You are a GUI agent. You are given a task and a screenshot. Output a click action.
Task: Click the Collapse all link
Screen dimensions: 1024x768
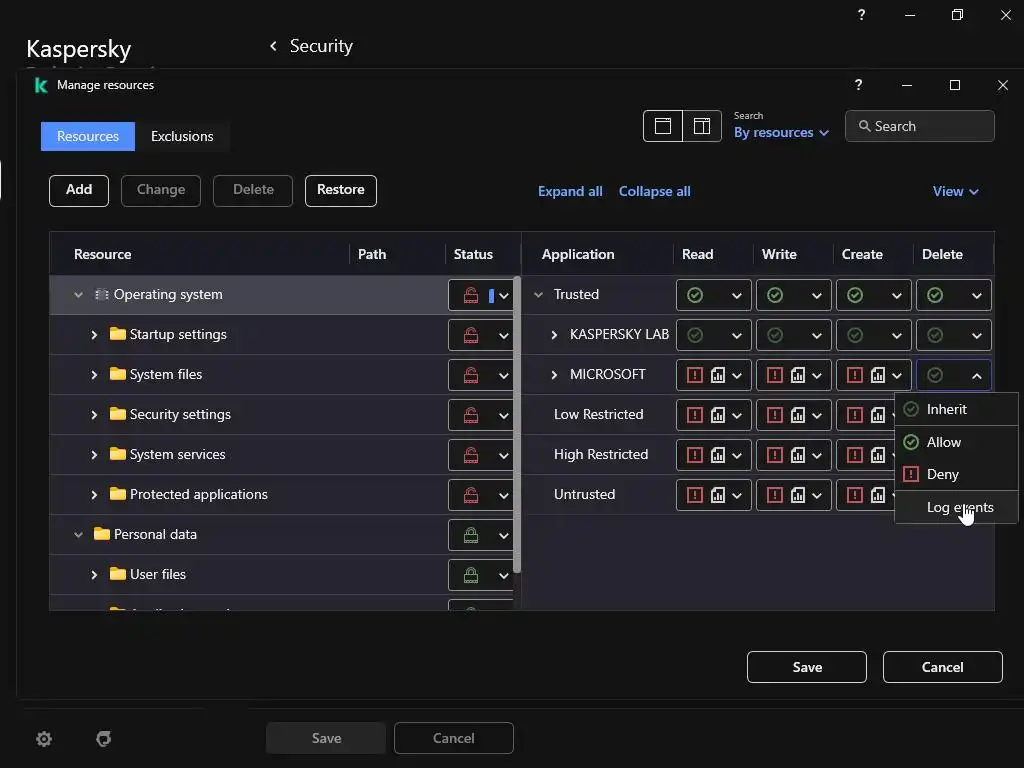tap(654, 191)
